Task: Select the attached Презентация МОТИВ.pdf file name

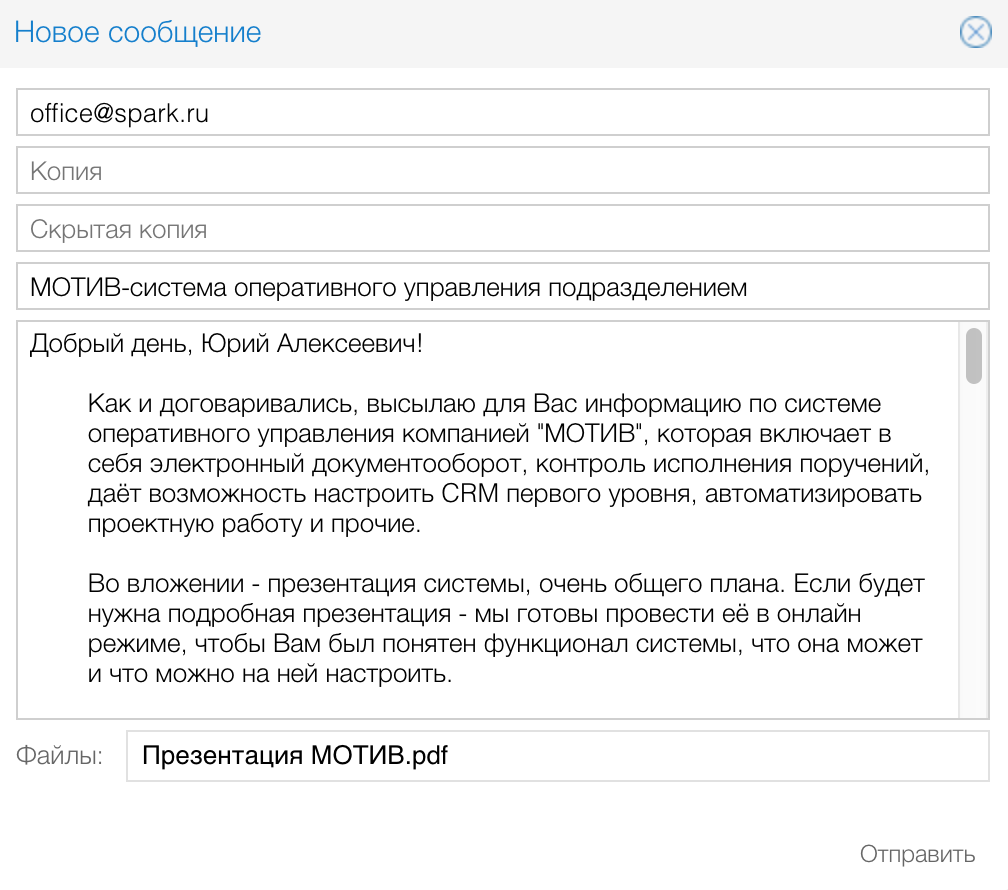Action: [294, 755]
